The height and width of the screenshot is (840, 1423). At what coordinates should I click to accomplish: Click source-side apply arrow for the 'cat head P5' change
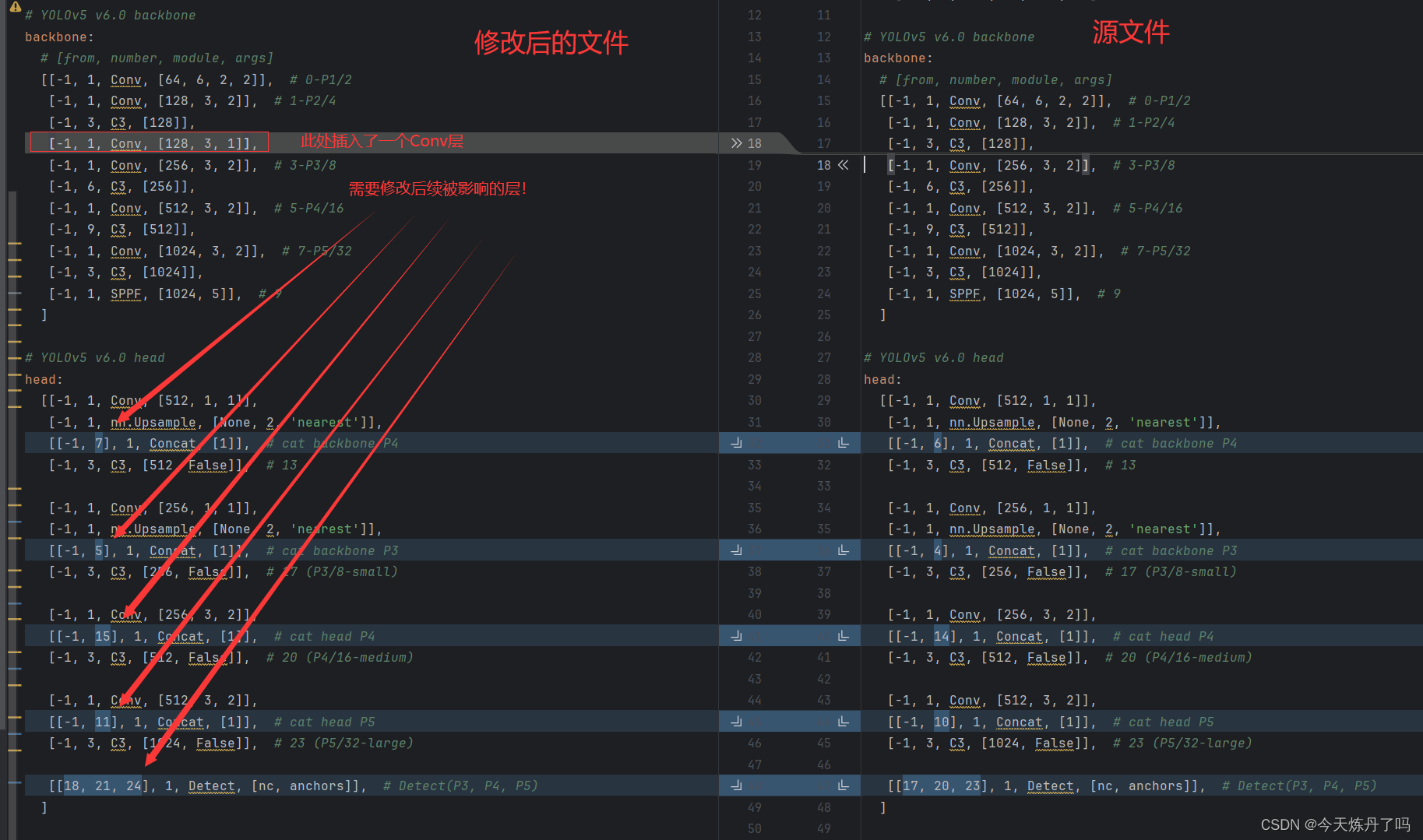844,721
